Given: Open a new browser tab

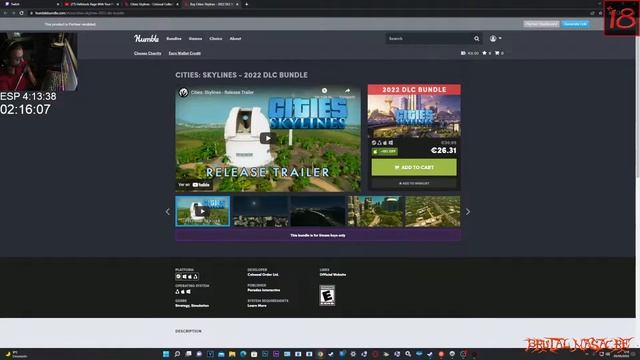Looking at the screenshot, I should 246,4.
